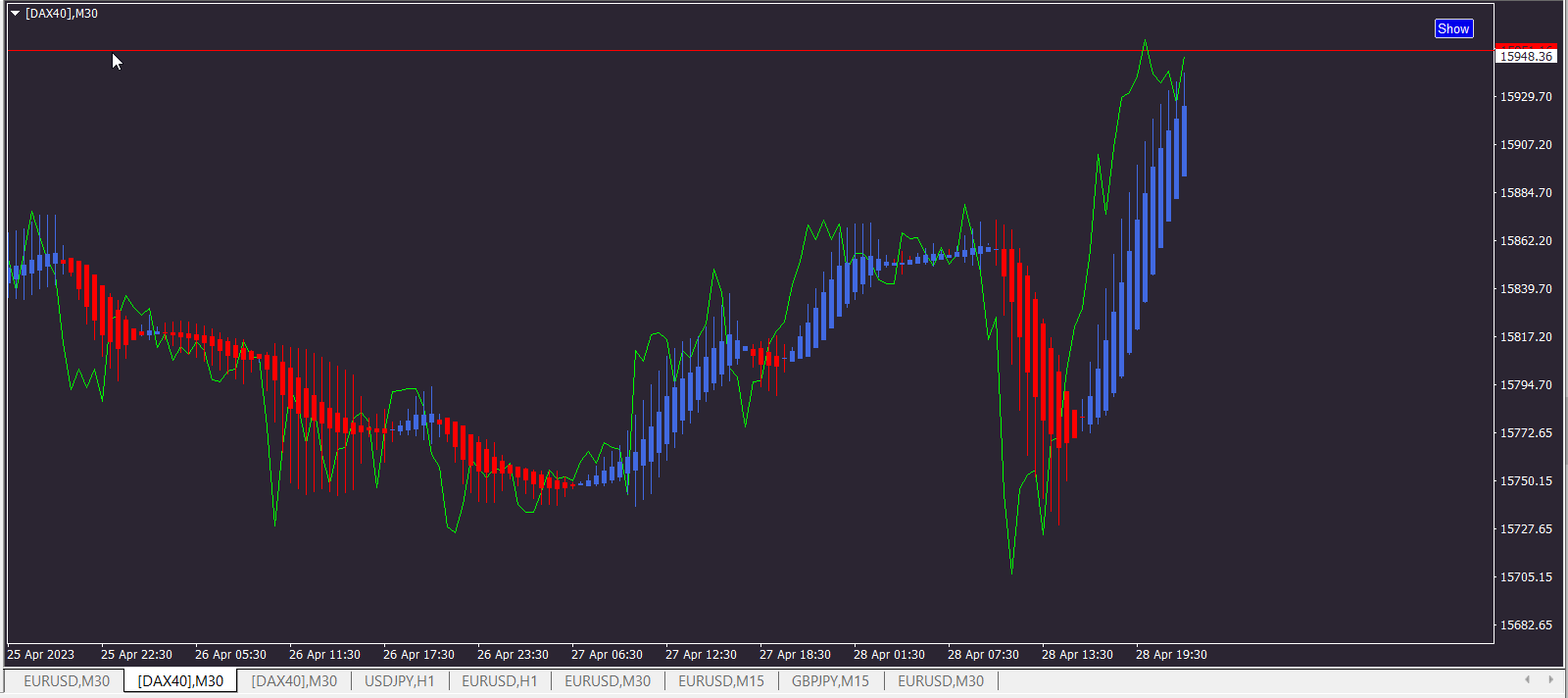
Task: Click the 25 Apr 2023 date label
Action: [x=41, y=654]
